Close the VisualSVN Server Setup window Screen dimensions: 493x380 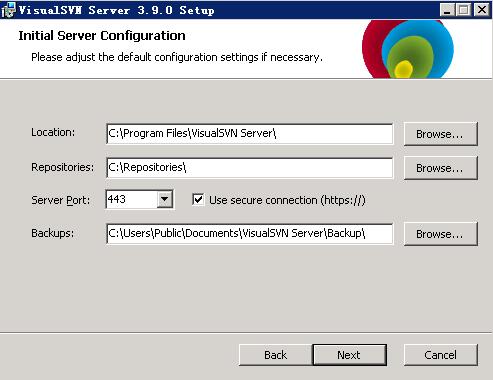[x=482, y=10]
